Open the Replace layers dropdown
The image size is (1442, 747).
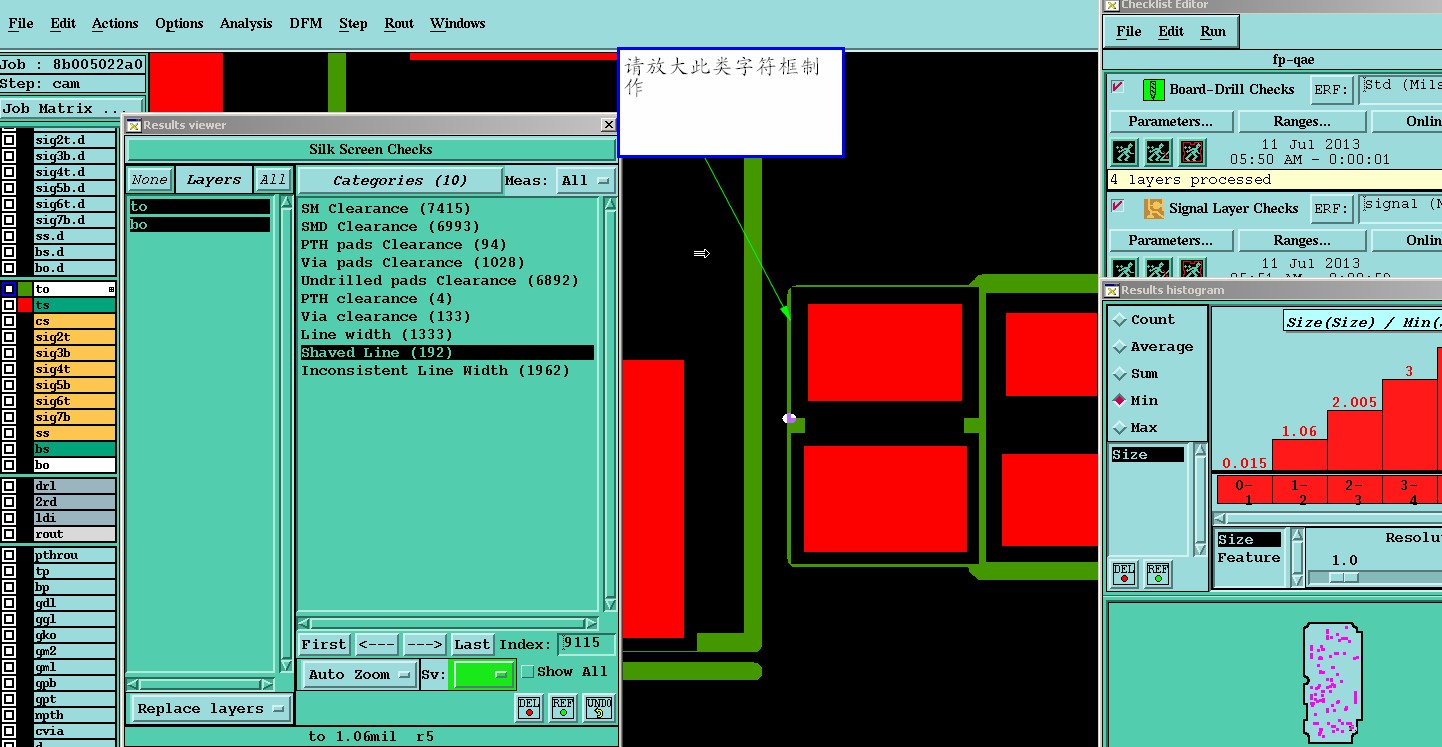coord(211,709)
